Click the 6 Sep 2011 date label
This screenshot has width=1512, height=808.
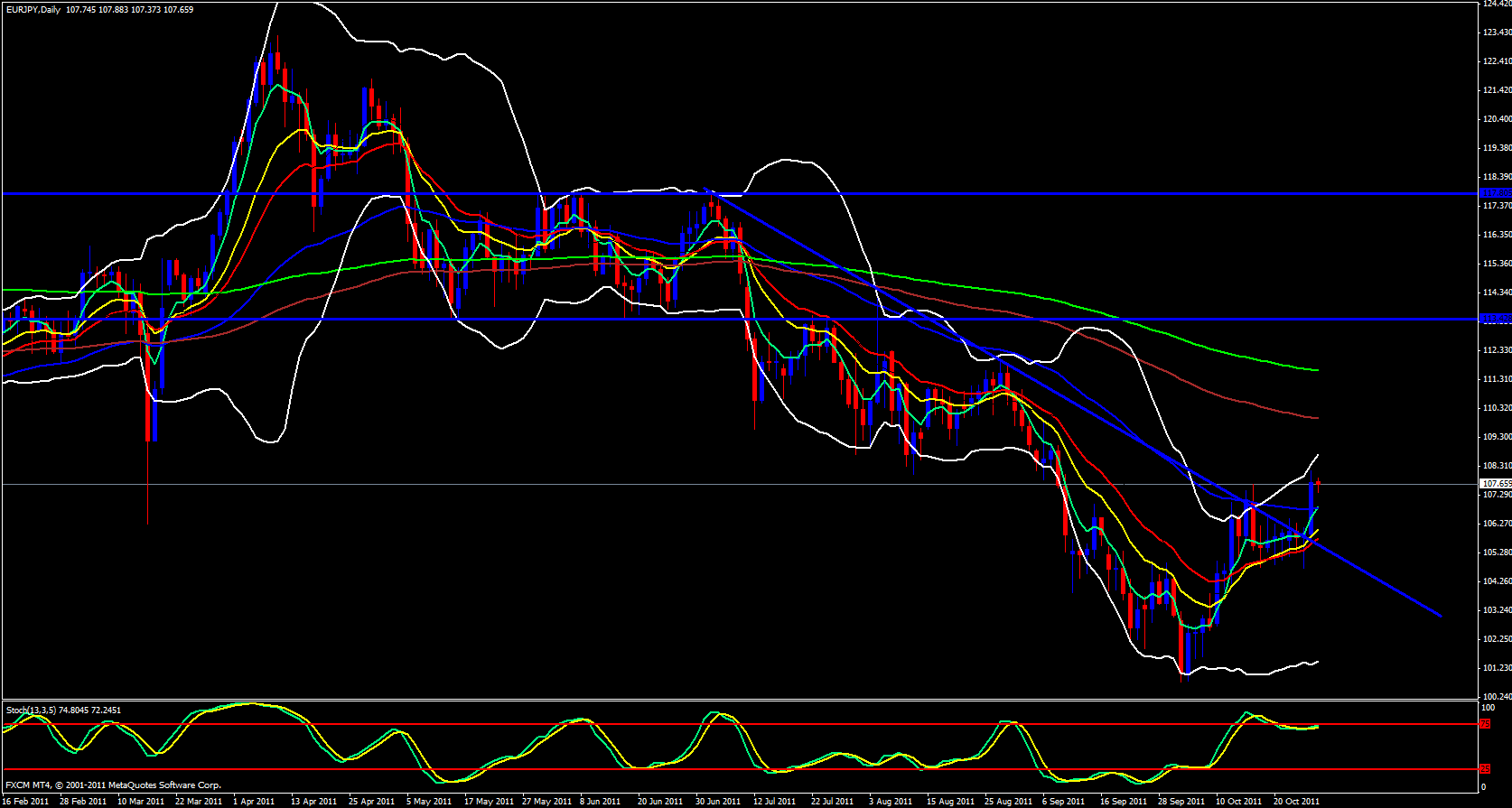tap(1063, 801)
